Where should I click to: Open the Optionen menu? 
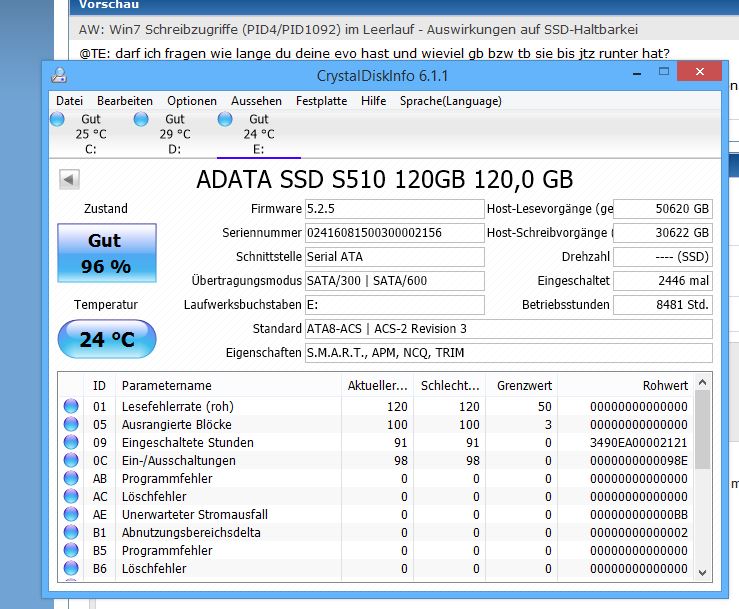point(192,101)
